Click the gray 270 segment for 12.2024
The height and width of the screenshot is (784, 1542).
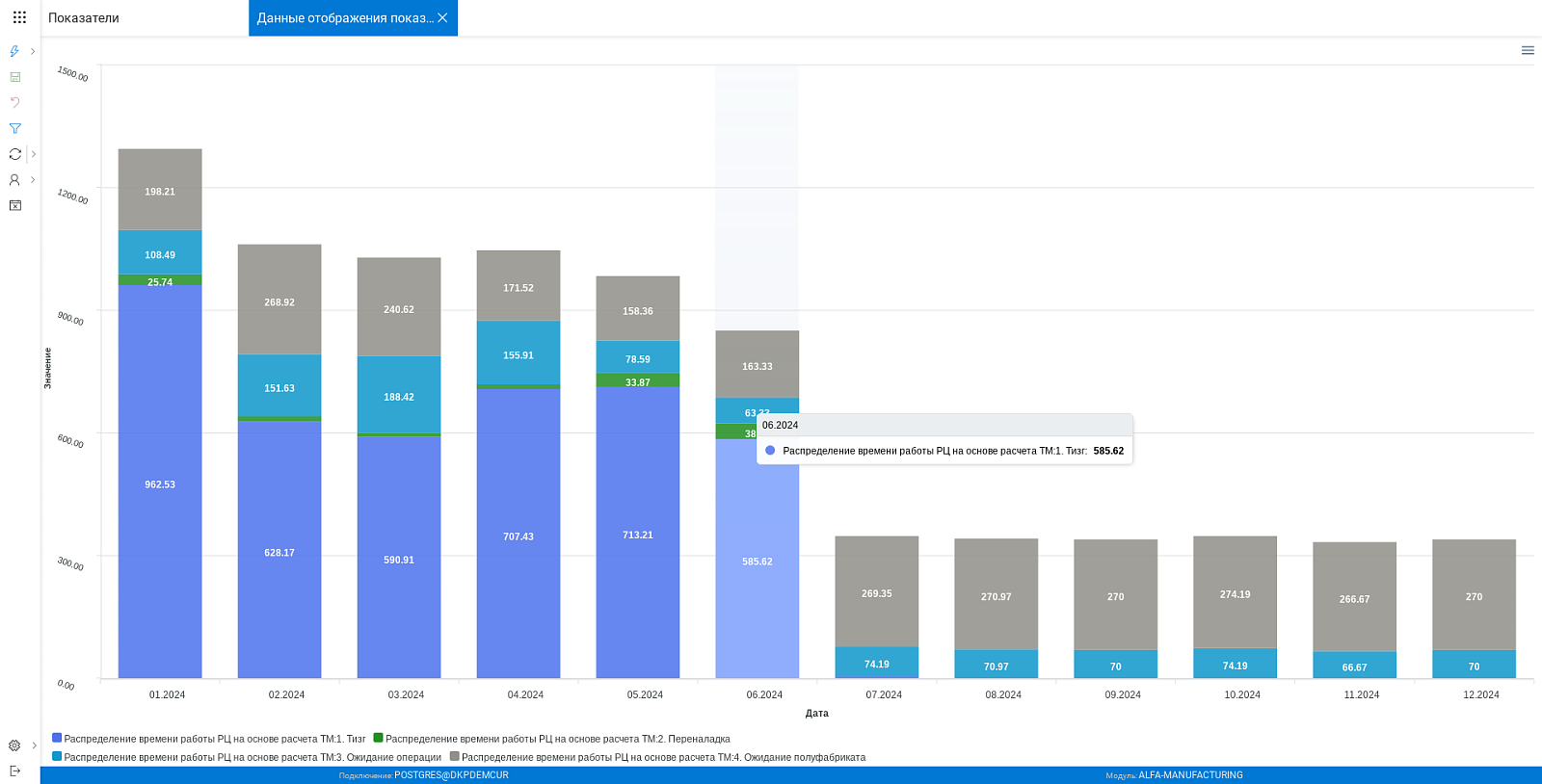tap(1475, 595)
